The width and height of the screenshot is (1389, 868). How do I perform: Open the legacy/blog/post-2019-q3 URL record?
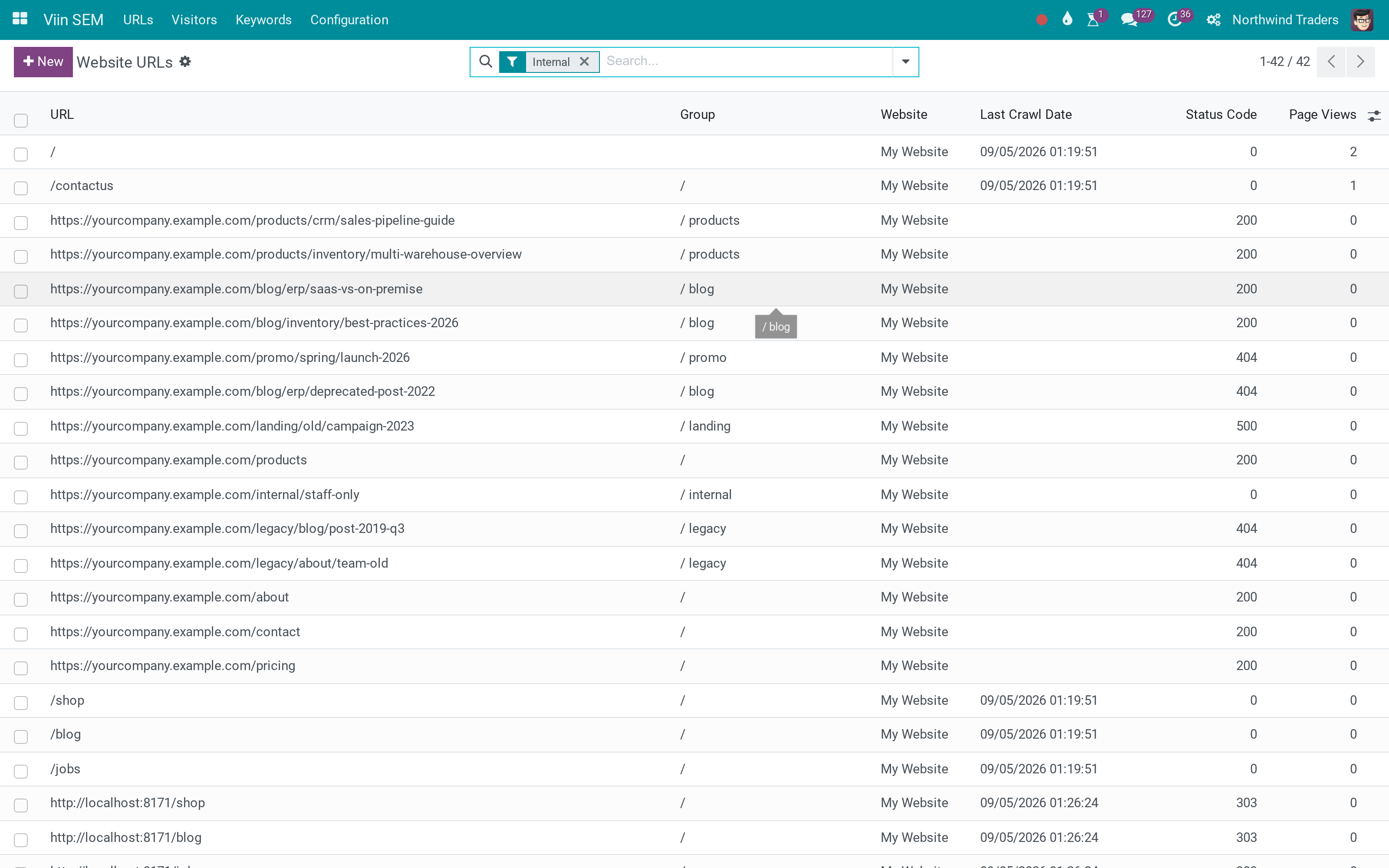(x=227, y=528)
